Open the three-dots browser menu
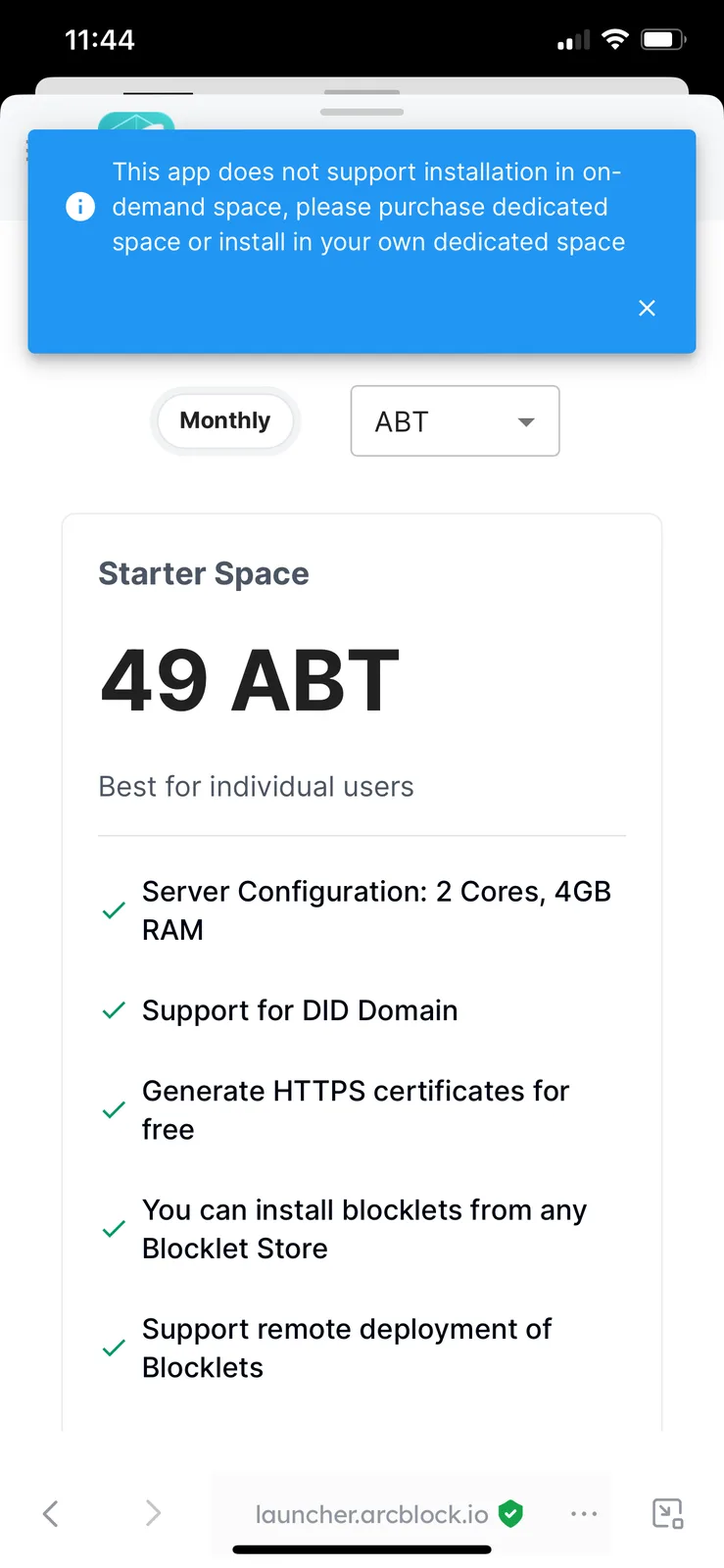724x1568 pixels. [584, 1514]
